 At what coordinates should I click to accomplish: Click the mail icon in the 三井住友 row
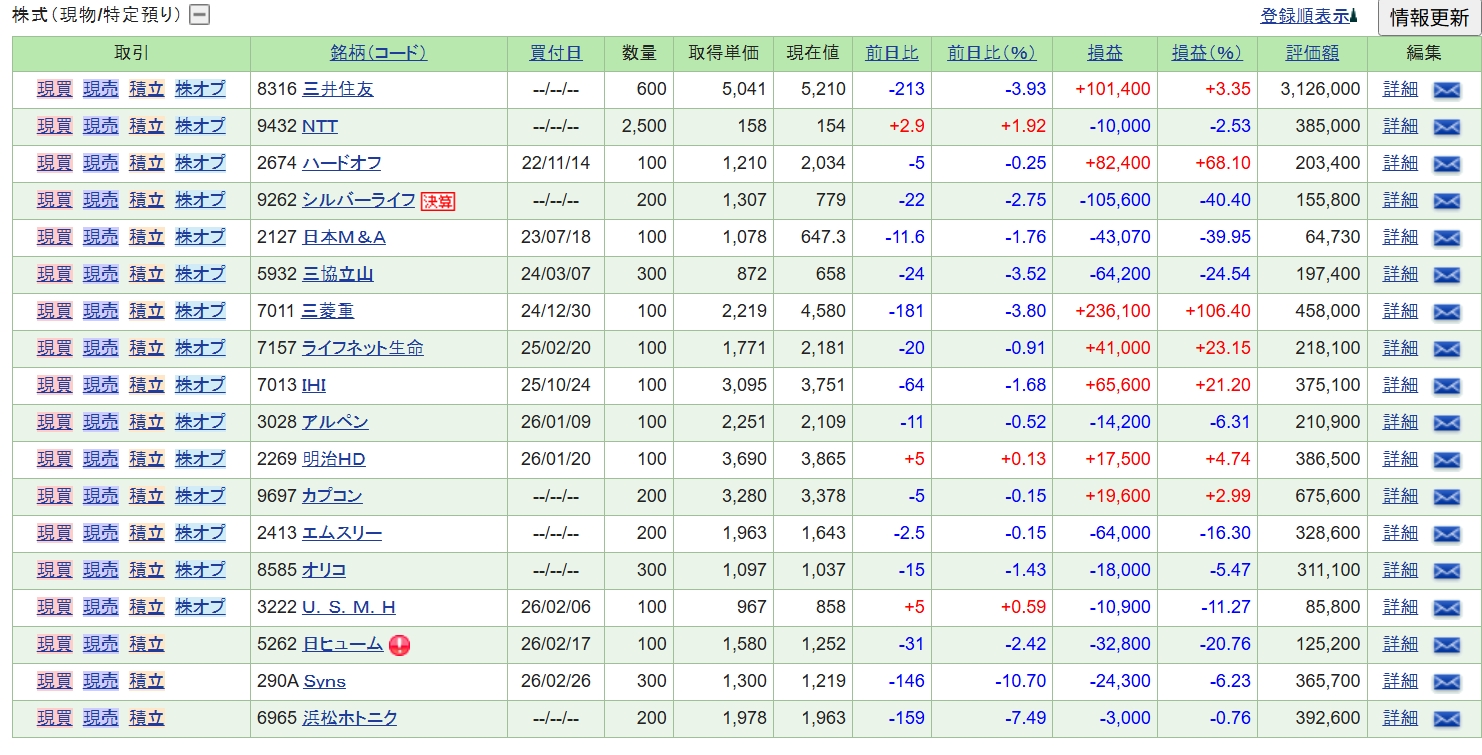[1446, 90]
